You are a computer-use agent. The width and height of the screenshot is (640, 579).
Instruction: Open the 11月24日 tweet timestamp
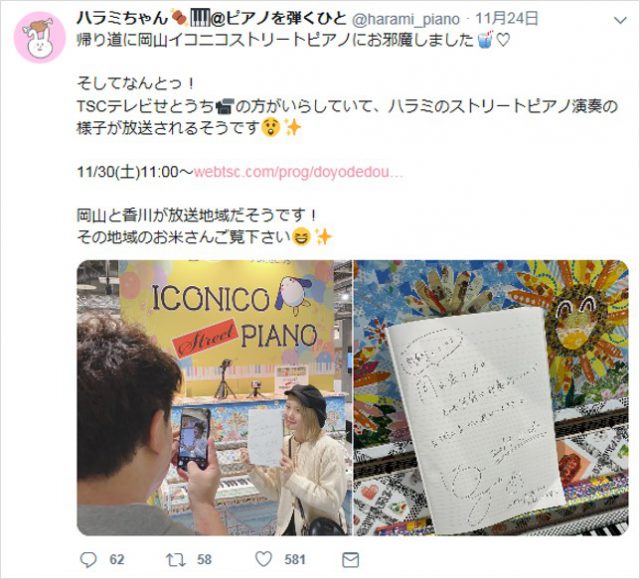507,19
